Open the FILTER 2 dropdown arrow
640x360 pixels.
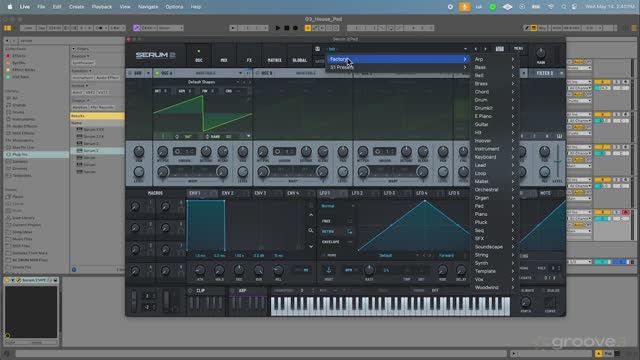[562, 73]
